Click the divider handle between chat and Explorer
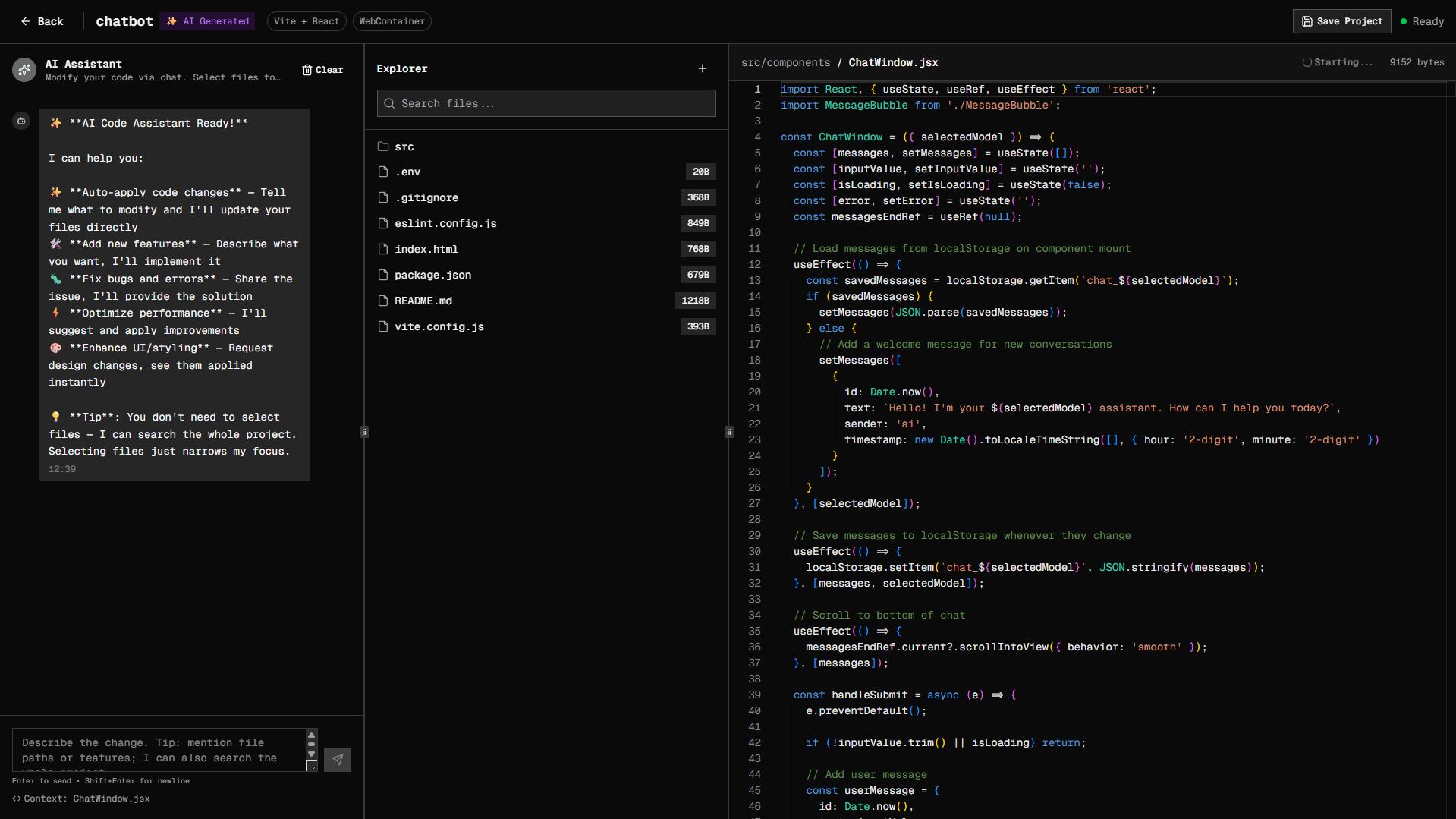 [x=364, y=432]
